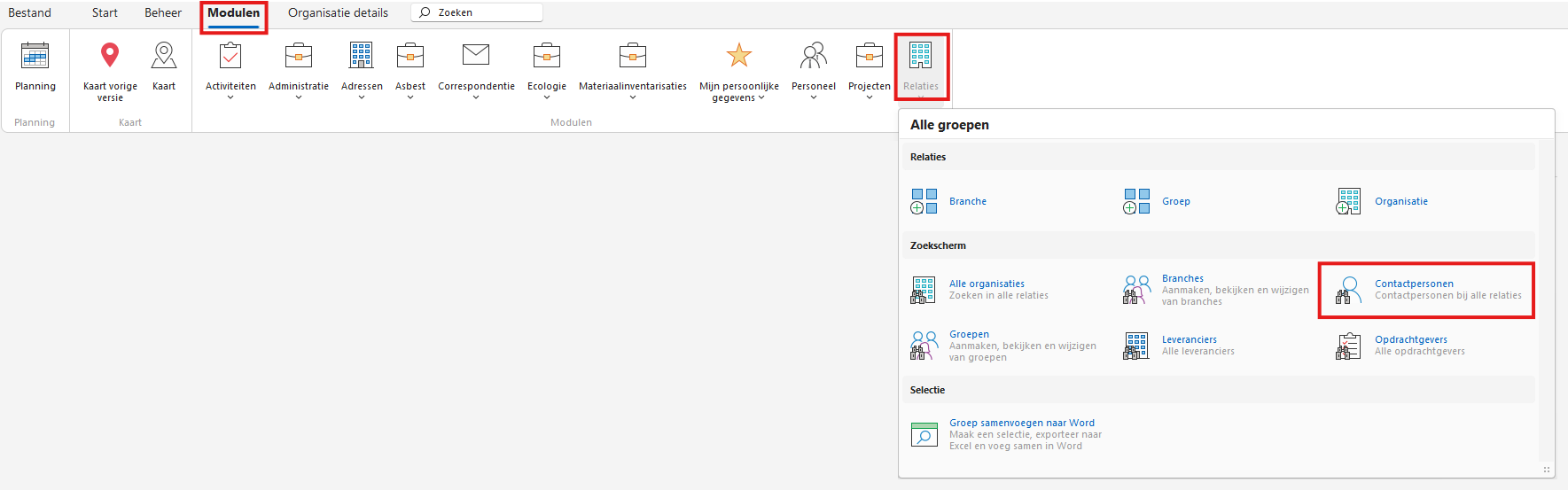This screenshot has width=1568, height=490.
Task: Expand the Activiteiten dropdown chevron
Action: (230, 97)
